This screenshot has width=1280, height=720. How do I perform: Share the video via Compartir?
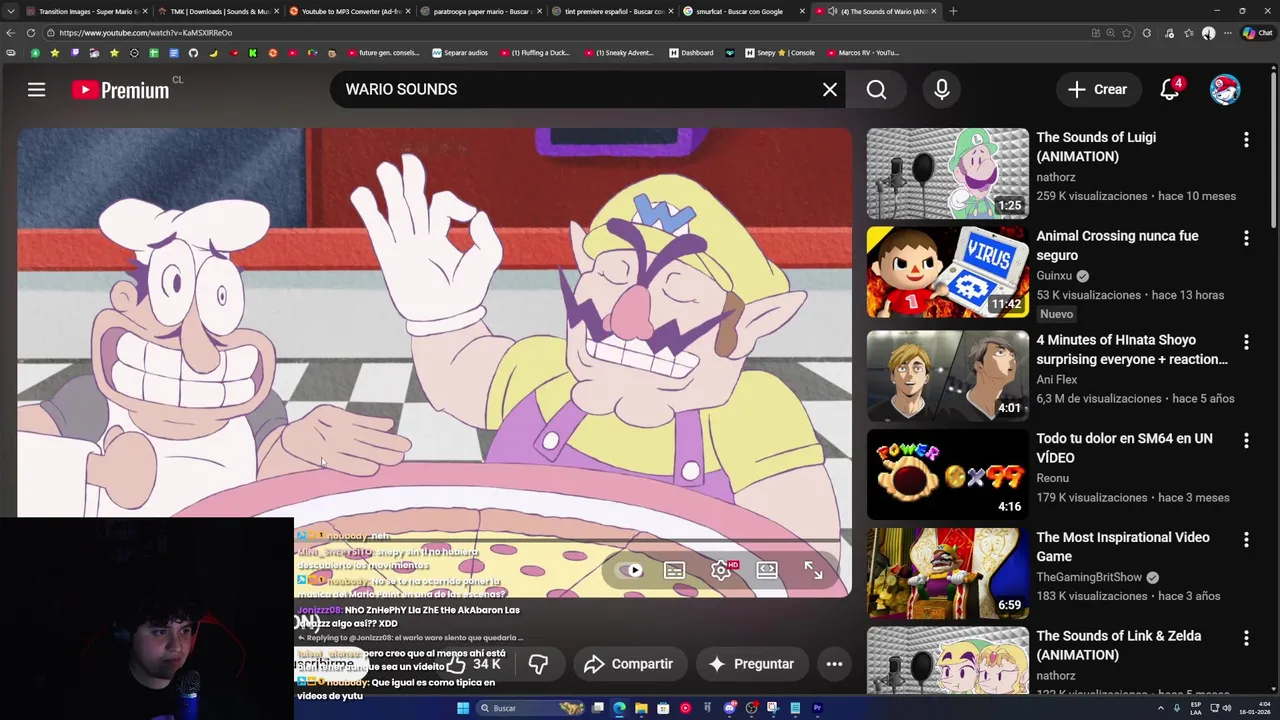click(629, 664)
